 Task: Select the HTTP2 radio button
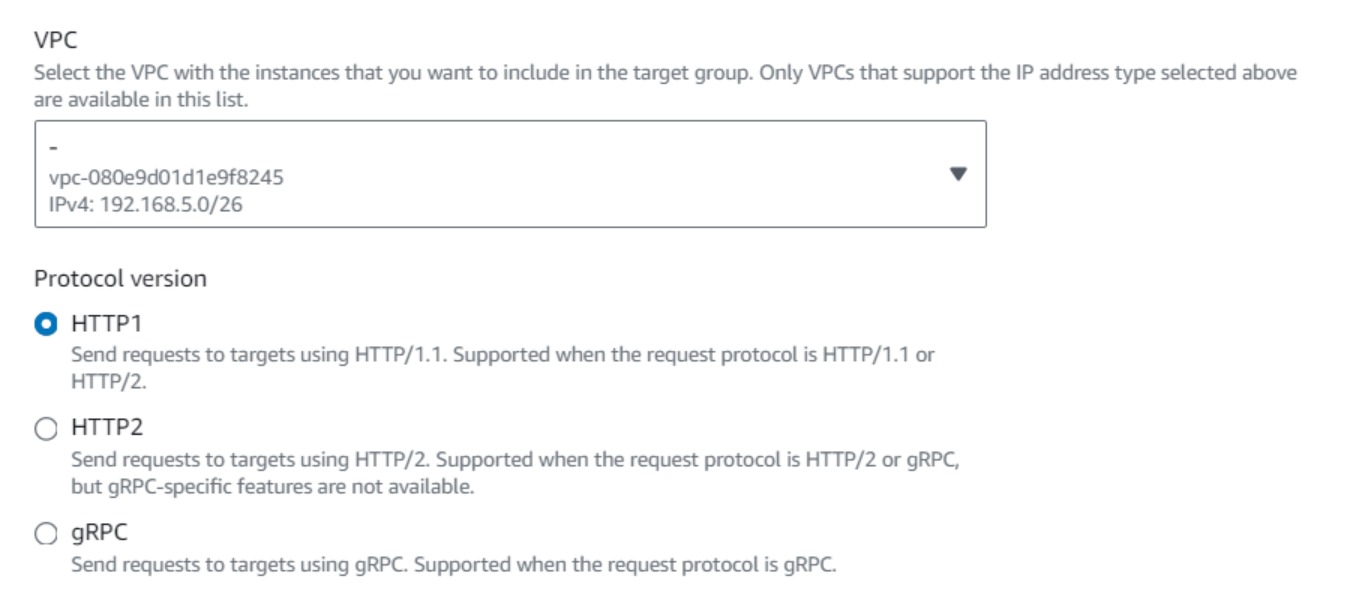click(x=46, y=429)
